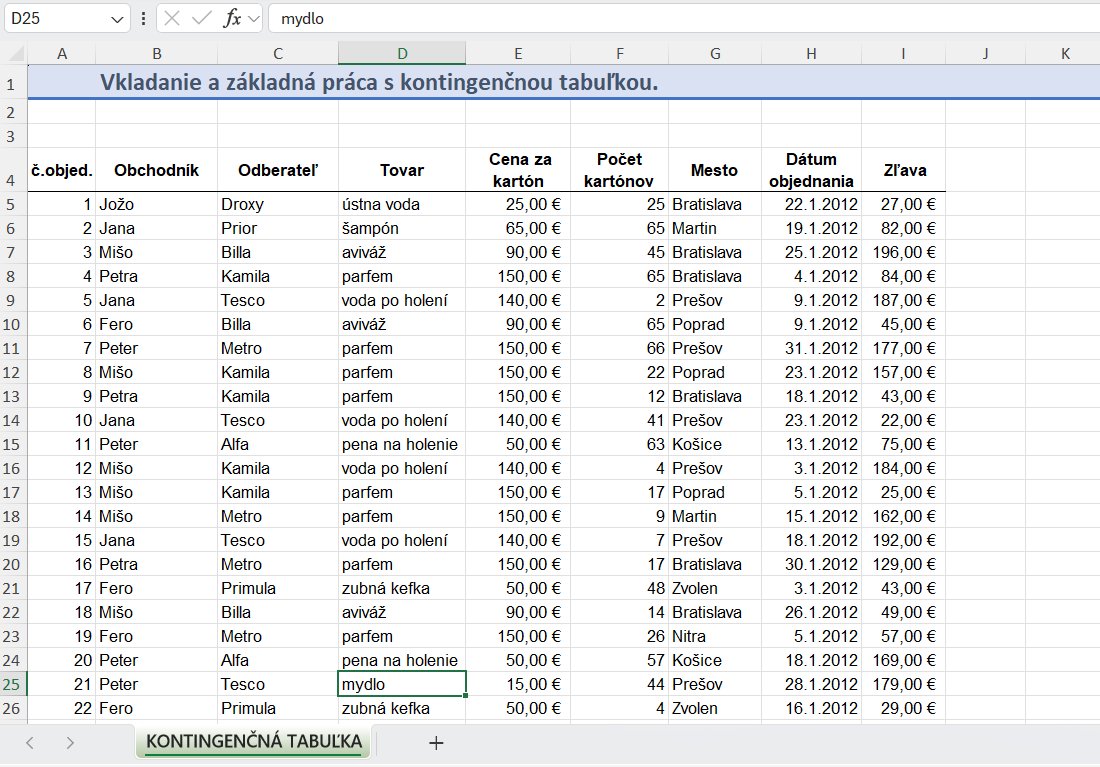Click the price cell 15,00 €

(518, 684)
